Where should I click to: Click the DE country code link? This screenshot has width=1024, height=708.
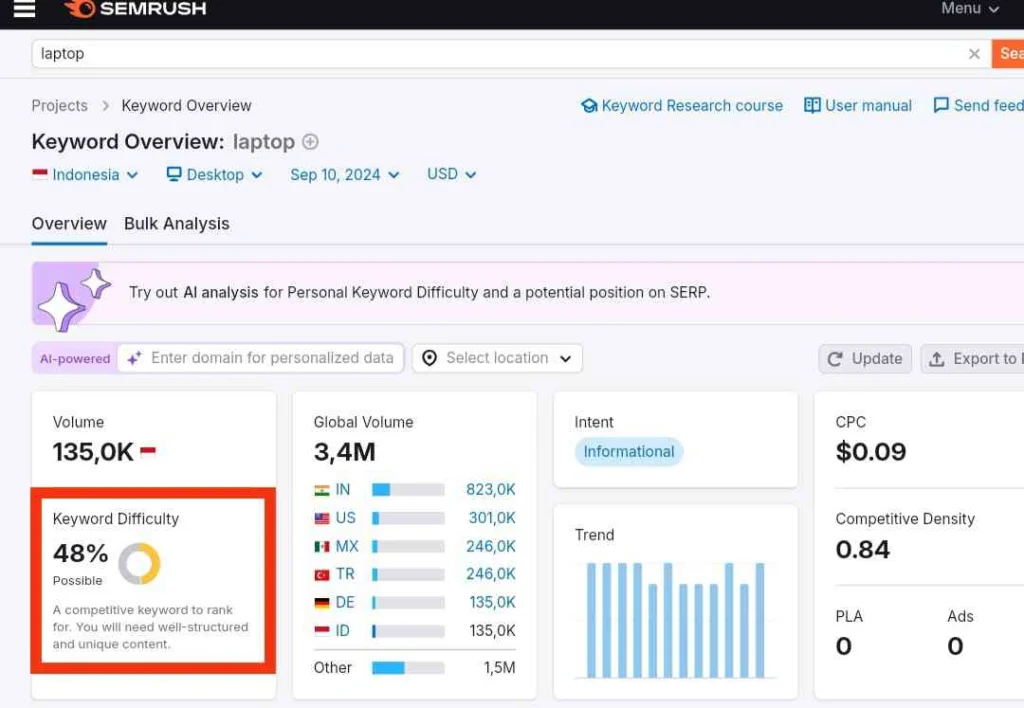345,603
